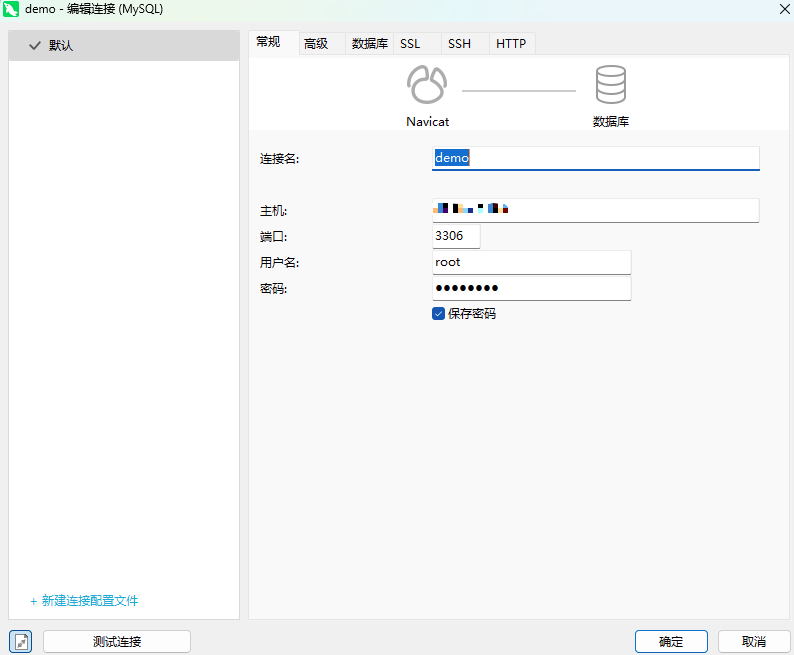Toggle the 保存密码 checkbox
The image size is (794, 655).
coord(438,313)
